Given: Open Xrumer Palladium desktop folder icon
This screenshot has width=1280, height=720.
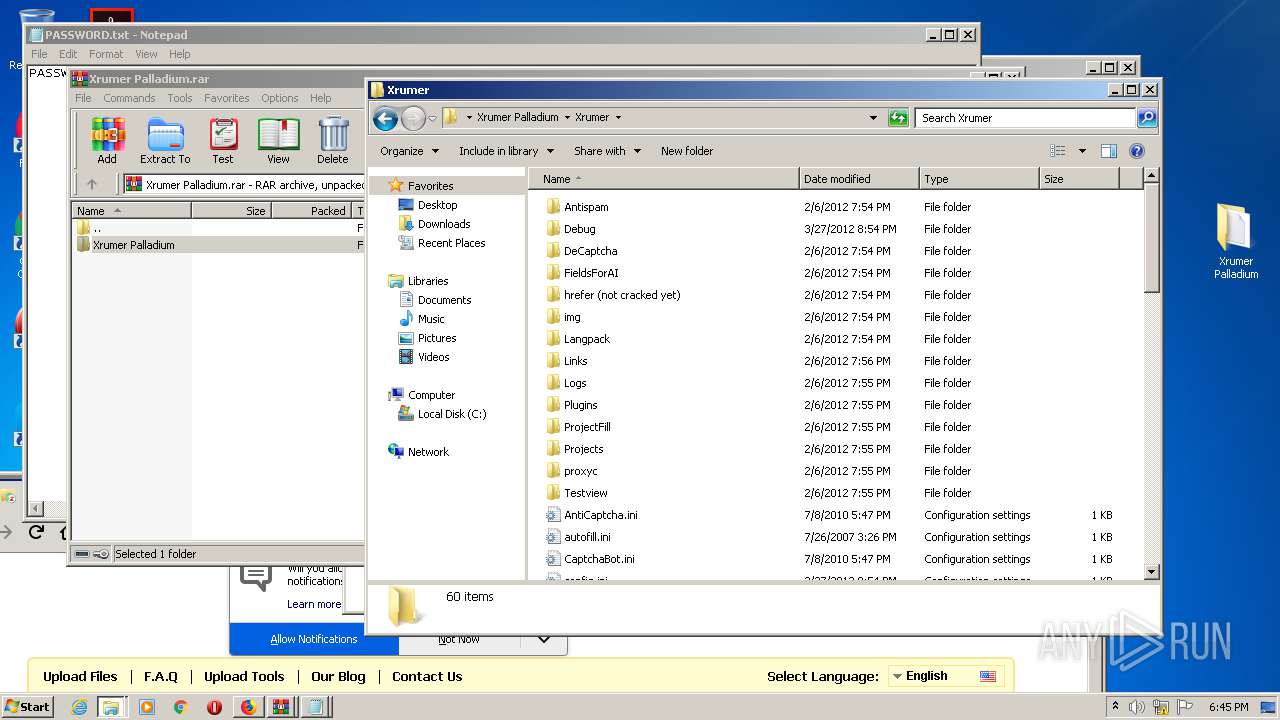Looking at the screenshot, I should coord(1236,241).
